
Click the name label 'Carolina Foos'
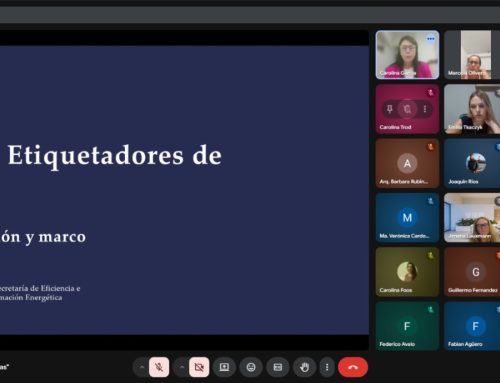click(x=396, y=290)
